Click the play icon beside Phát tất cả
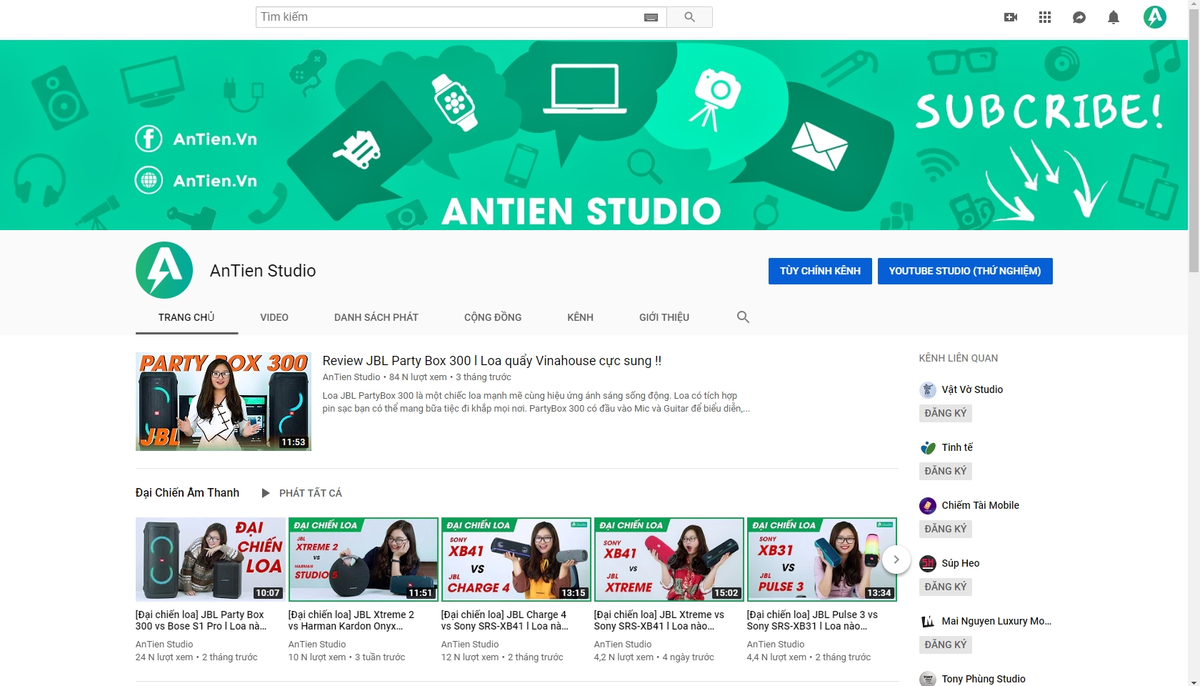 pyautogui.click(x=265, y=493)
